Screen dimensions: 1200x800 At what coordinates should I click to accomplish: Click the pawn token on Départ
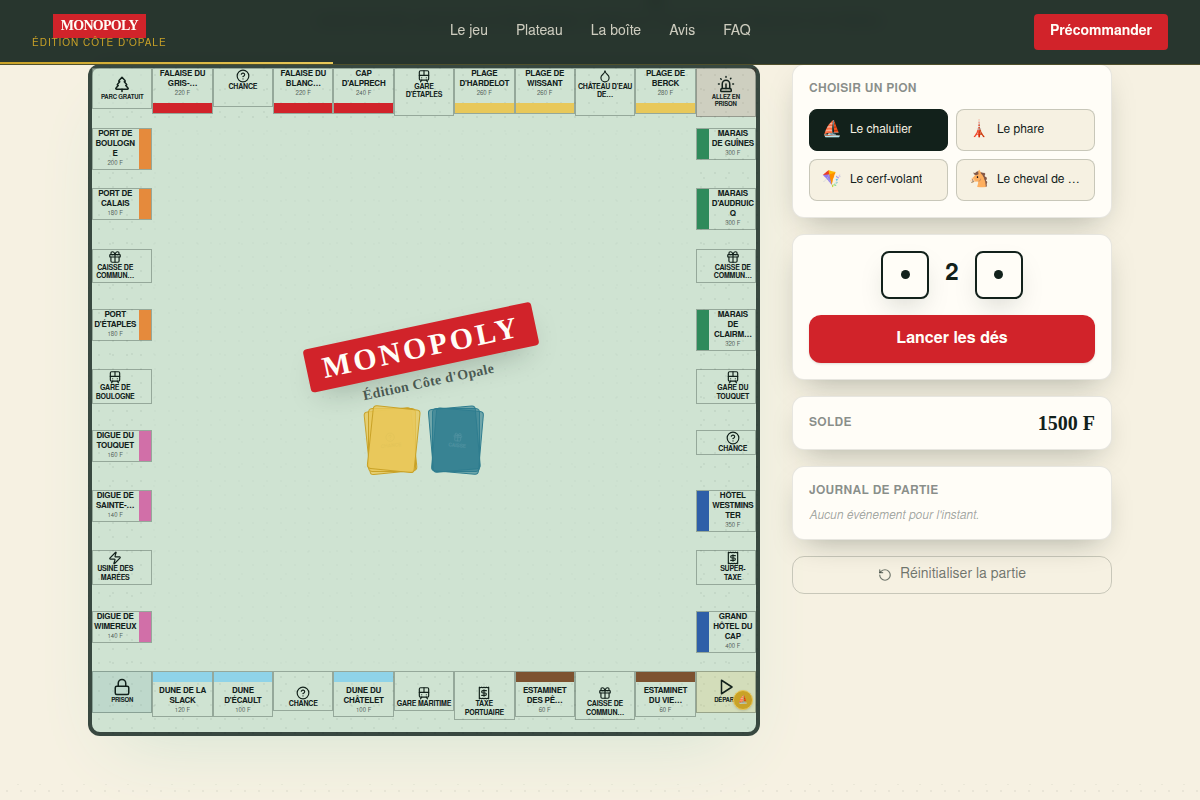pyautogui.click(x=743, y=699)
